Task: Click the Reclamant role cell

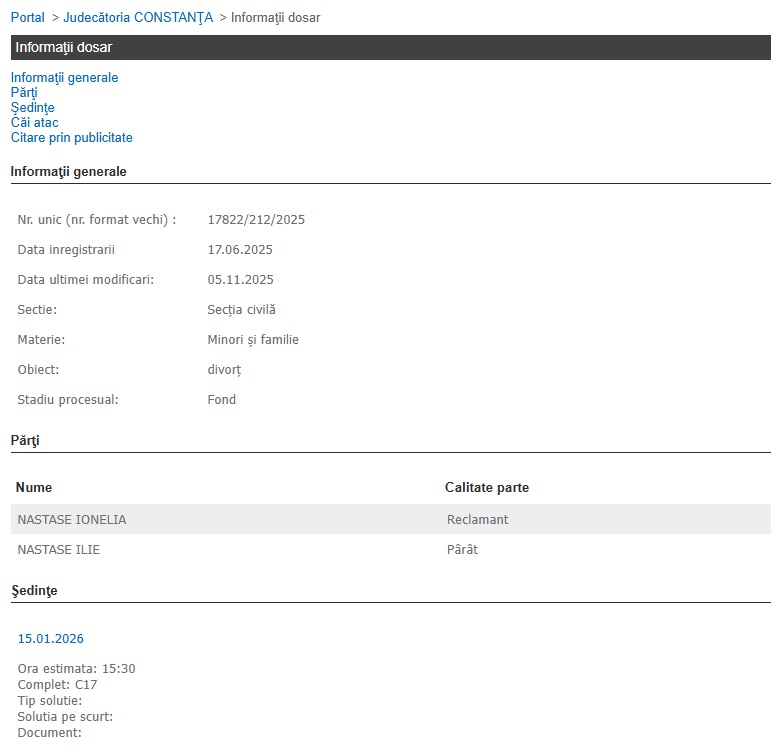Action: [478, 520]
